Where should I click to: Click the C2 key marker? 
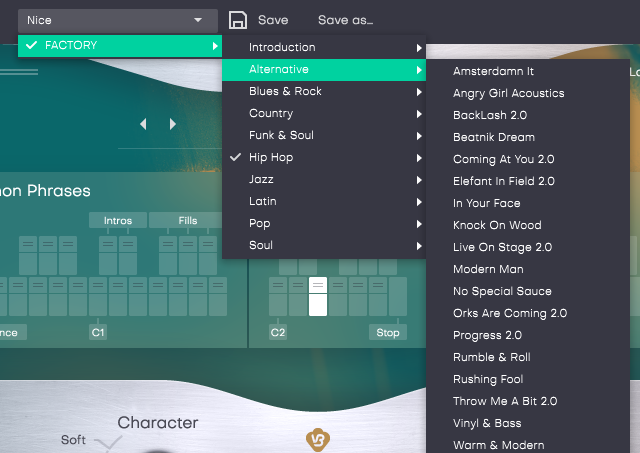(278, 333)
